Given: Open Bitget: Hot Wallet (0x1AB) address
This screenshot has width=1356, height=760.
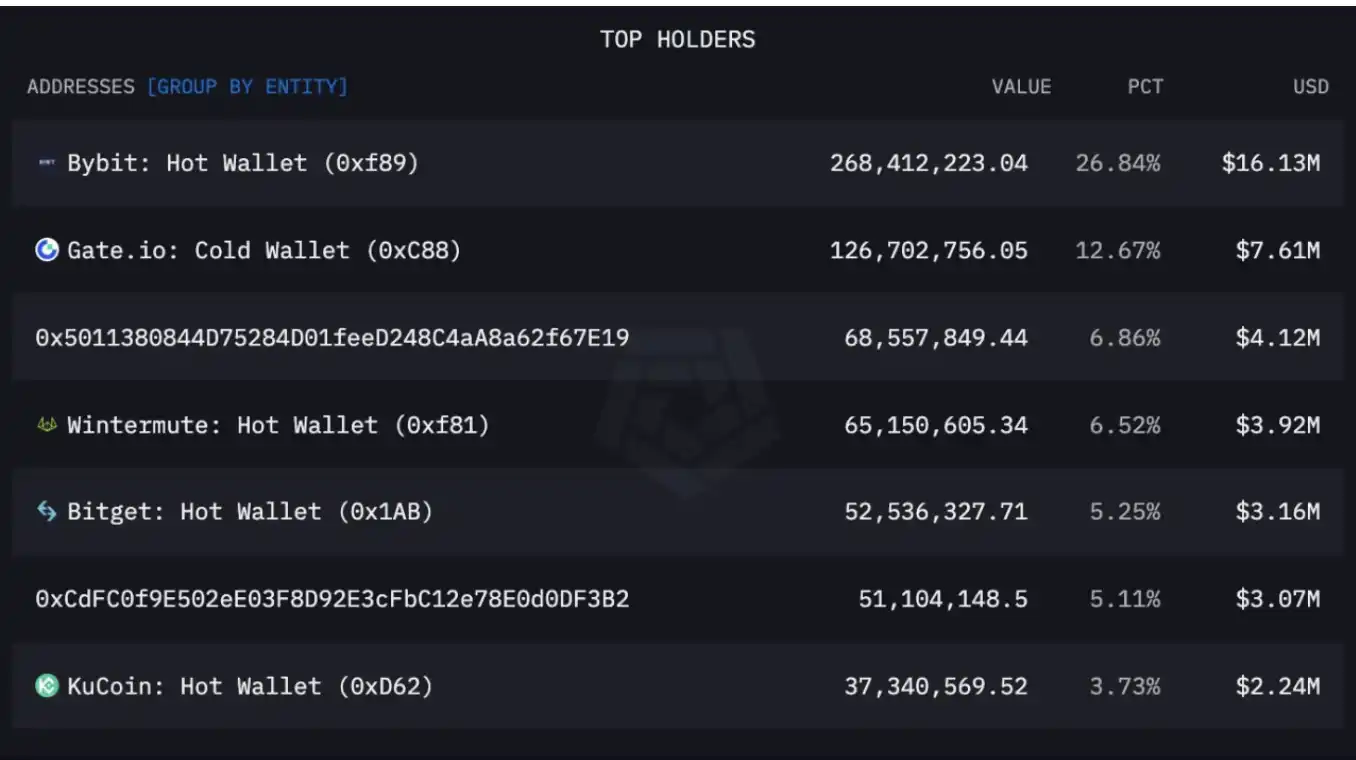Looking at the screenshot, I should pos(250,512).
